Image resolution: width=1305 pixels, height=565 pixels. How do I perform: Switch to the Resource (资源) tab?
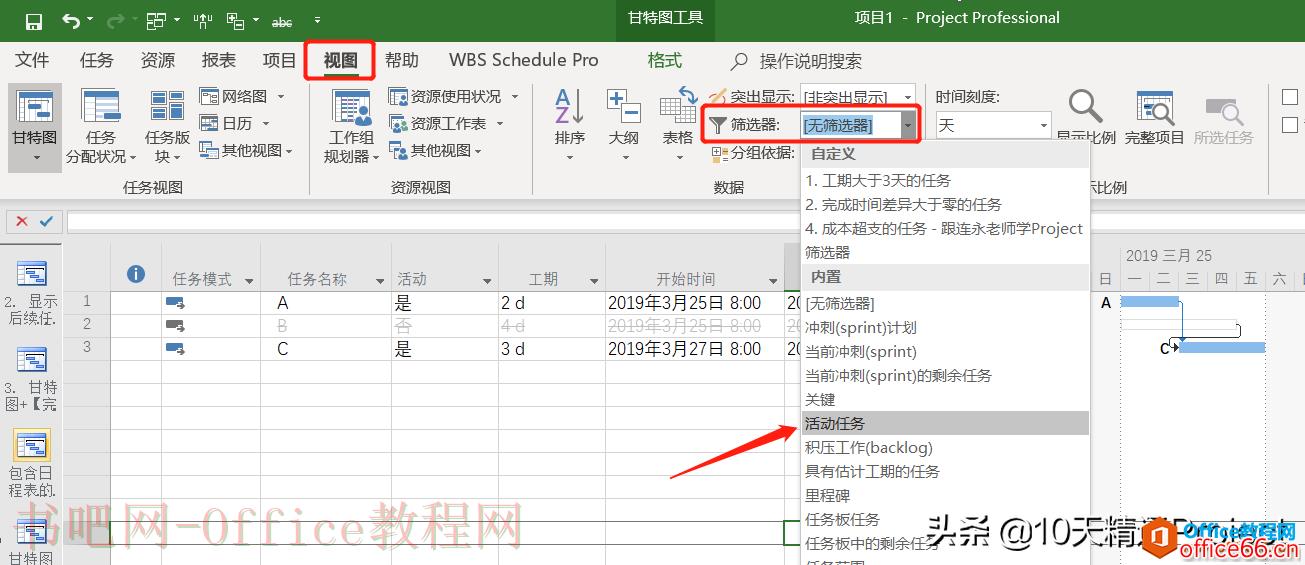click(158, 61)
